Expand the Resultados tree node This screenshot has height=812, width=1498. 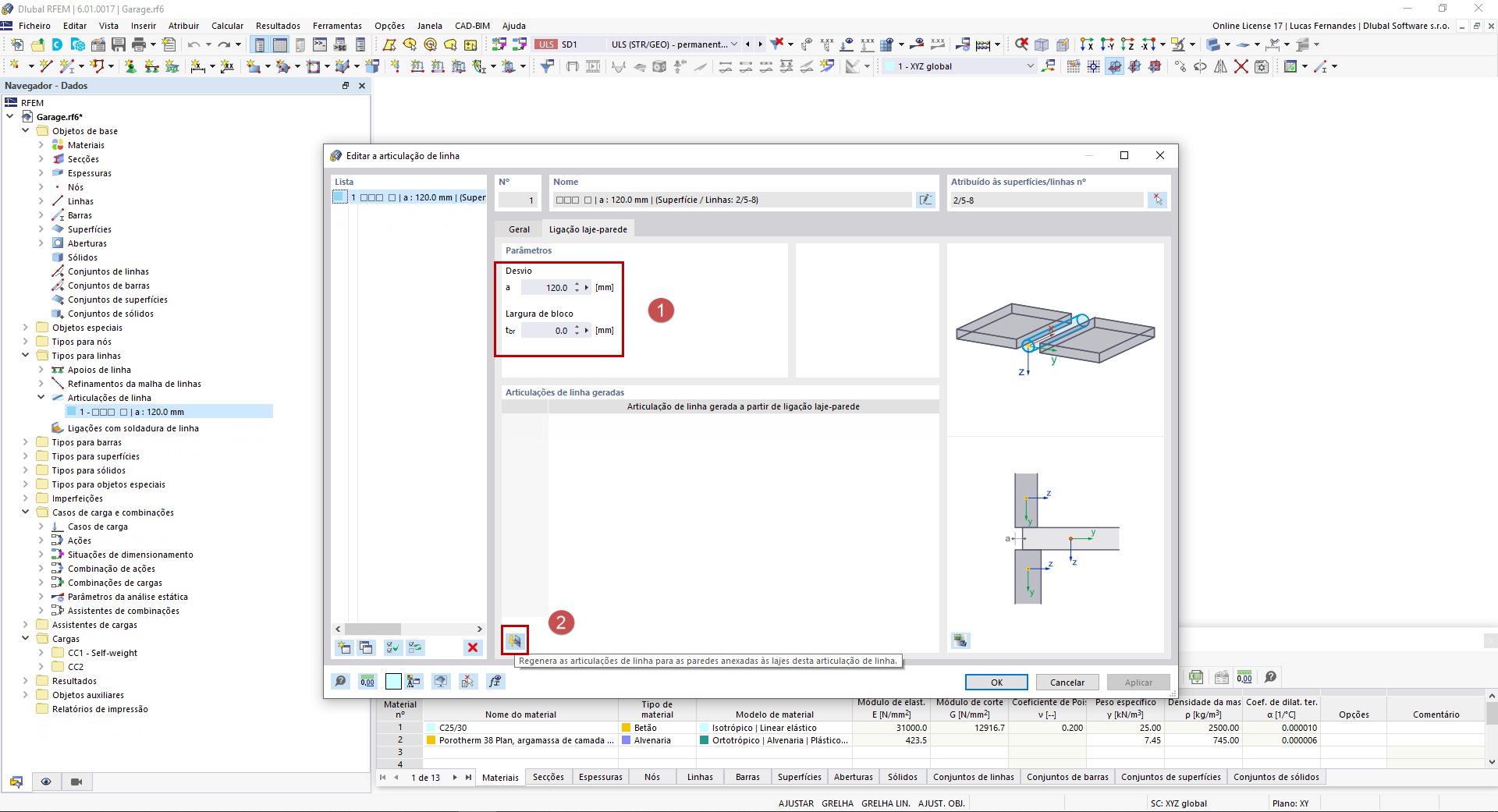click(26, 681)
